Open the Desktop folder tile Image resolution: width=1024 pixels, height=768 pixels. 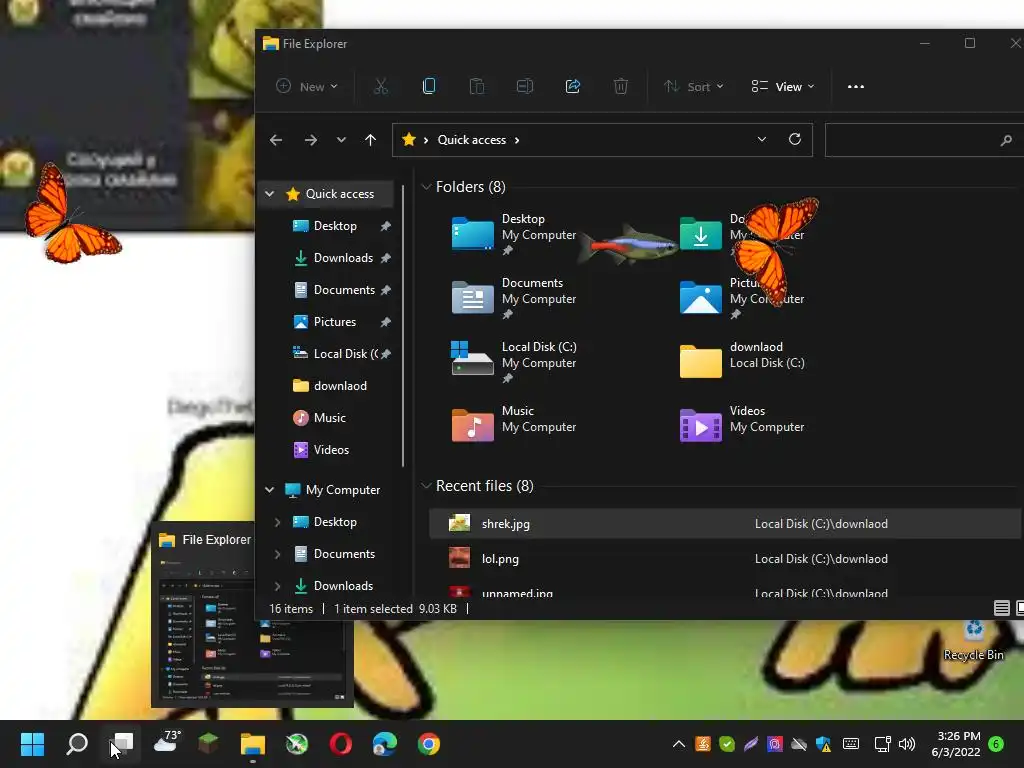point(515,233)
